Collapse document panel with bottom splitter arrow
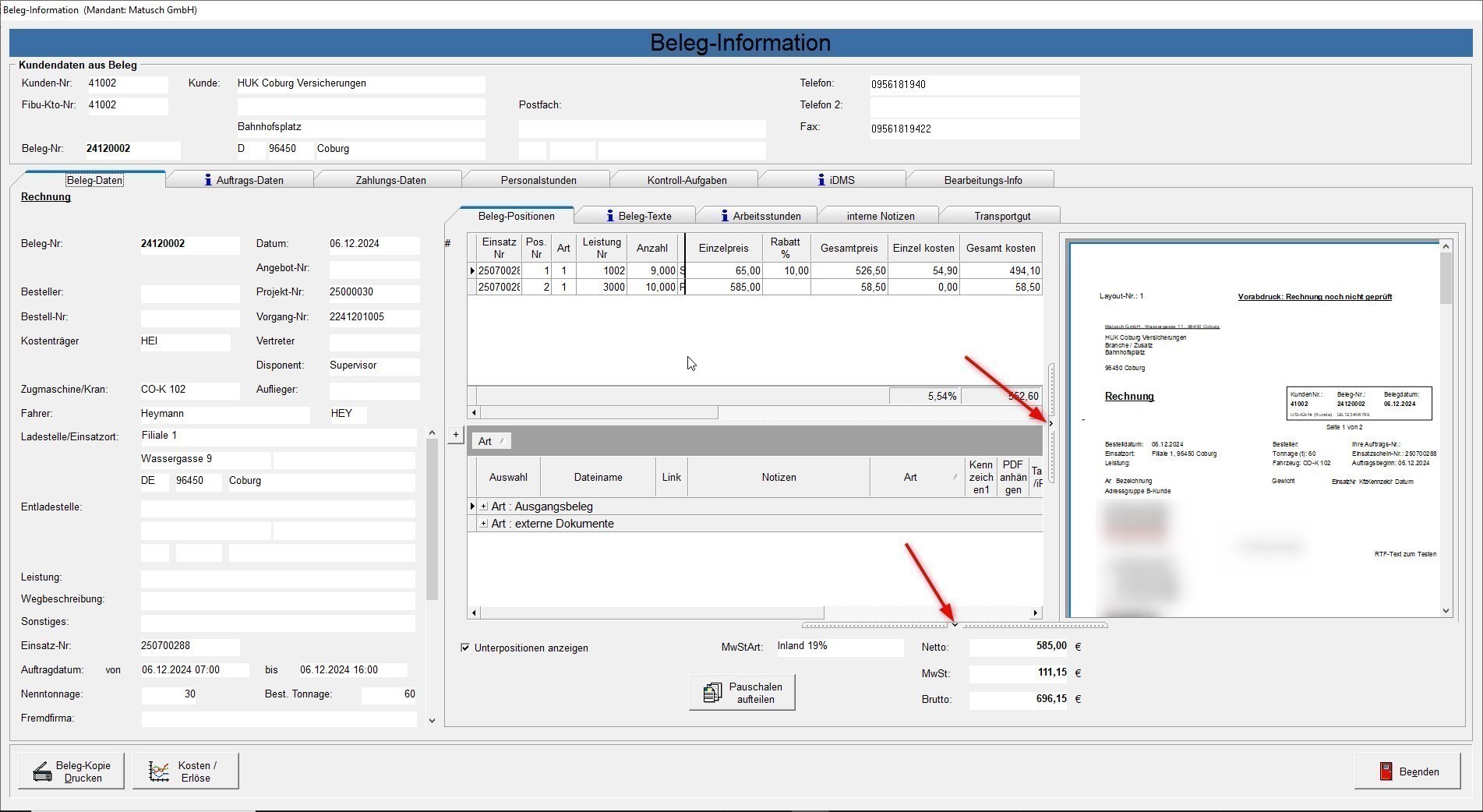The width and height of the screenshot is (1483, 812). click(x=955, y=625)
